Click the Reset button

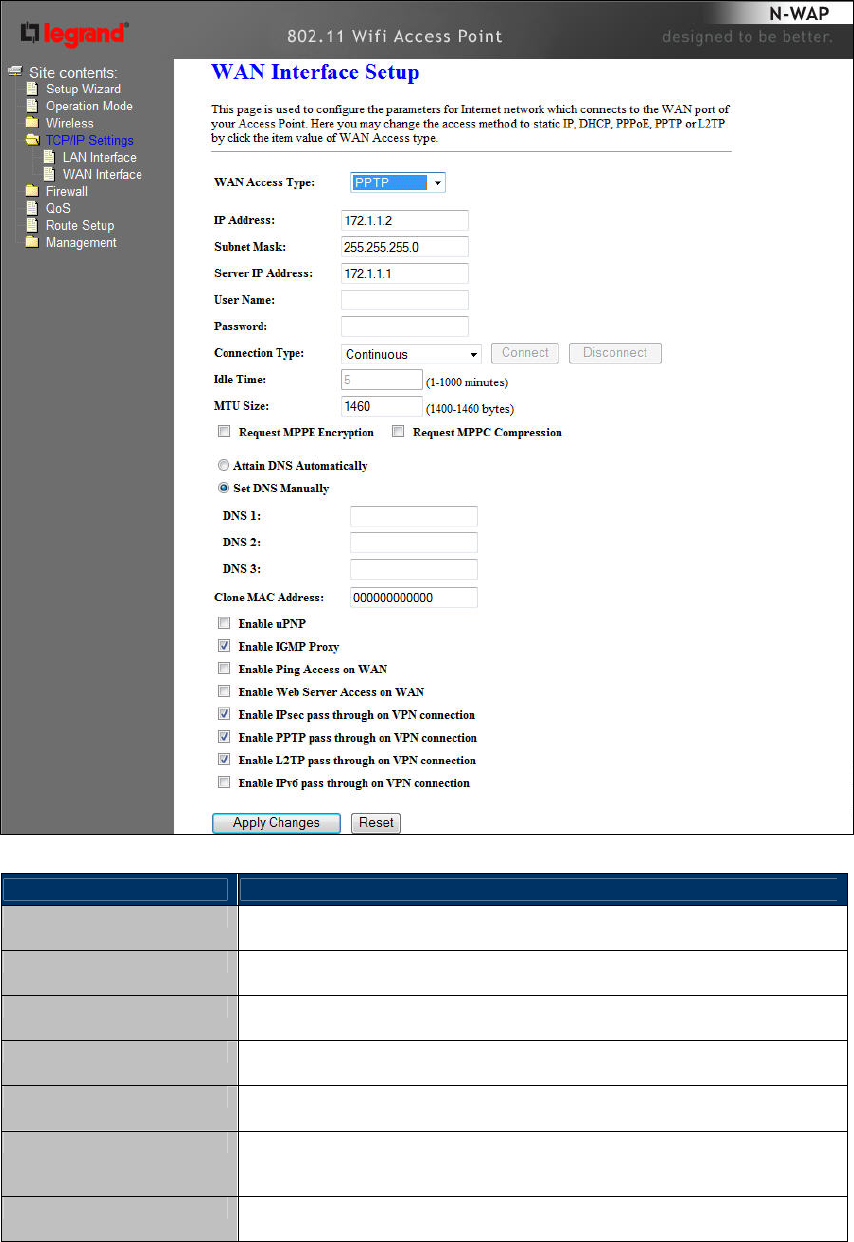[376, 823]
